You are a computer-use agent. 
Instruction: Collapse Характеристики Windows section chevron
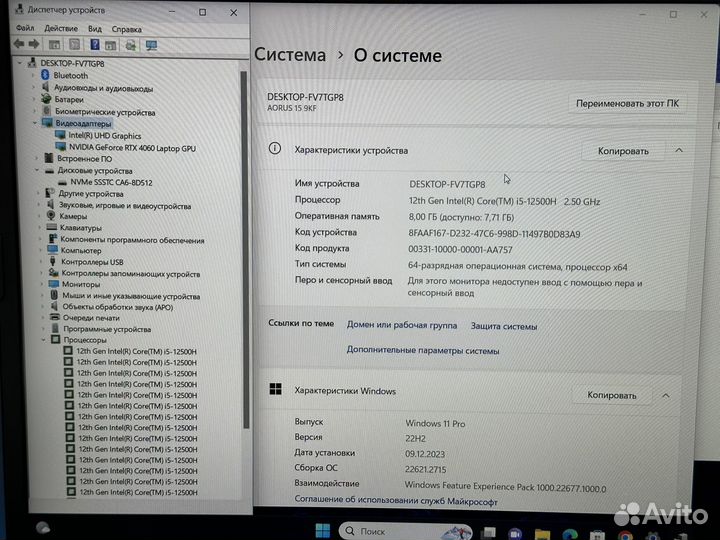666,395
